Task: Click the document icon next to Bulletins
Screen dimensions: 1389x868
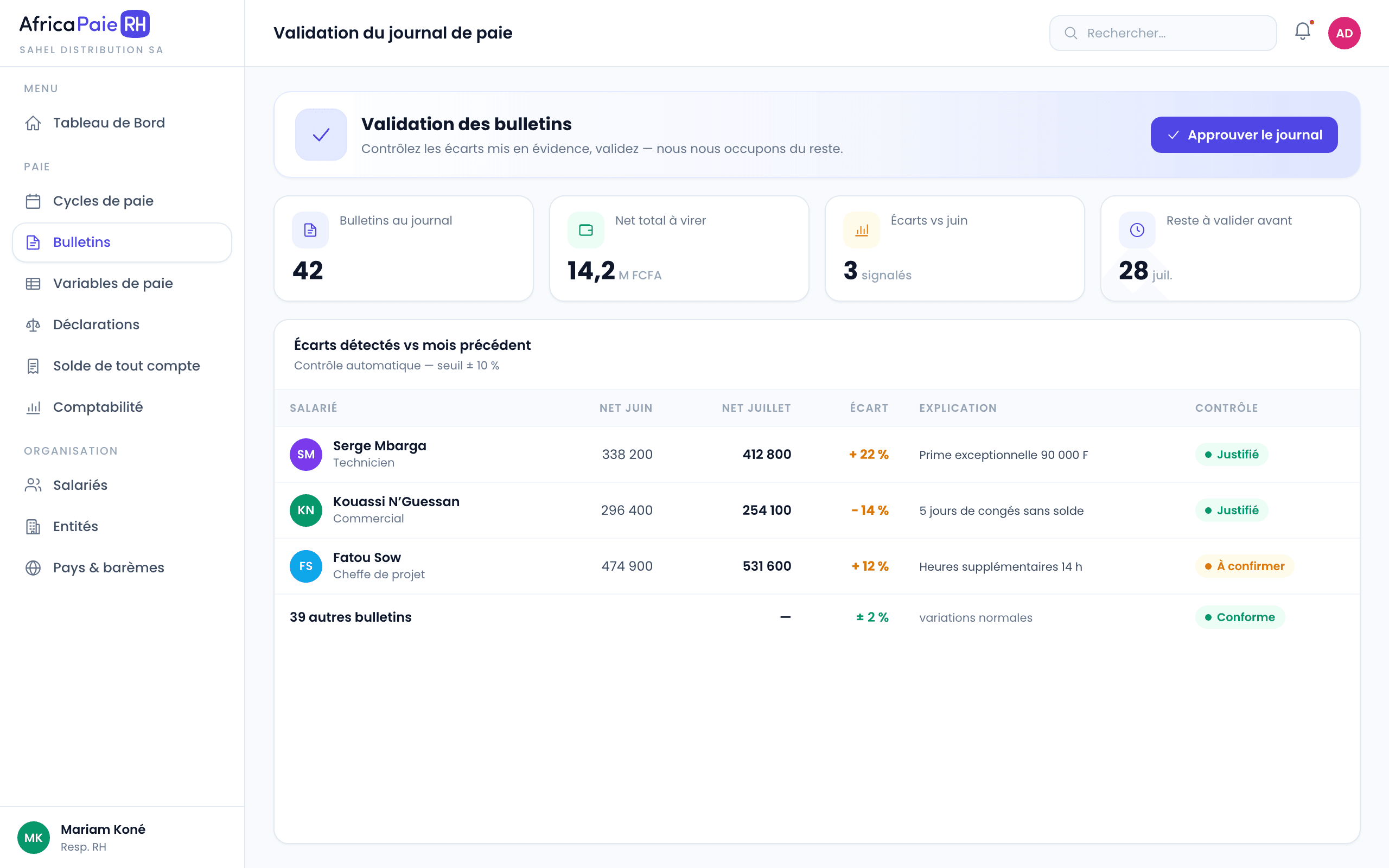Action: [x=33, y=242]
